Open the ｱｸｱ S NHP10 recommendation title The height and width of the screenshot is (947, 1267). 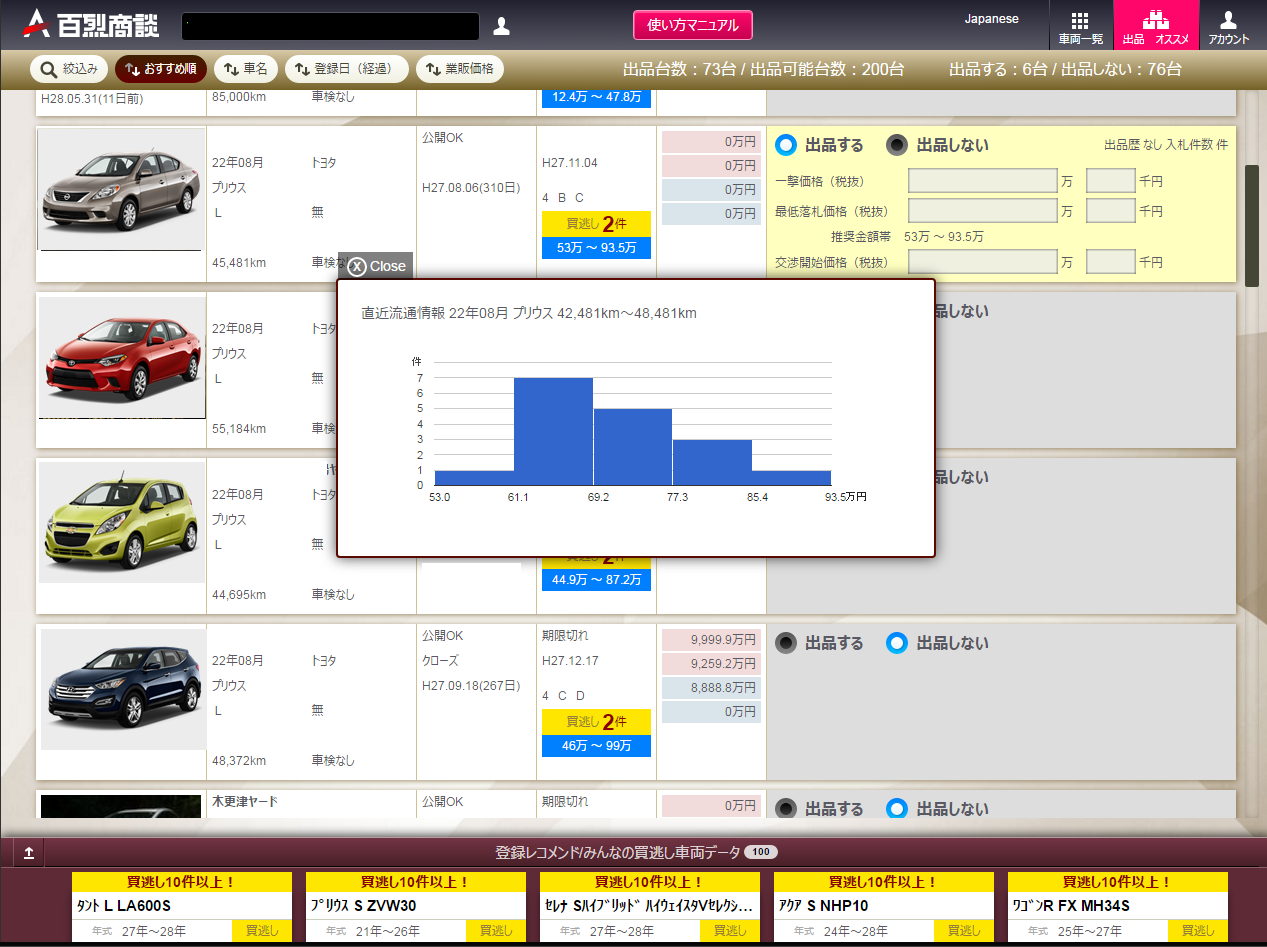824,906
